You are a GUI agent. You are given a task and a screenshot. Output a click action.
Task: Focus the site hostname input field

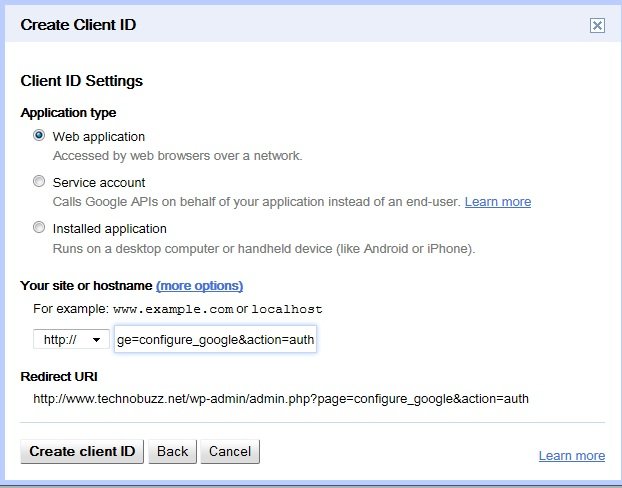[215, 339]
